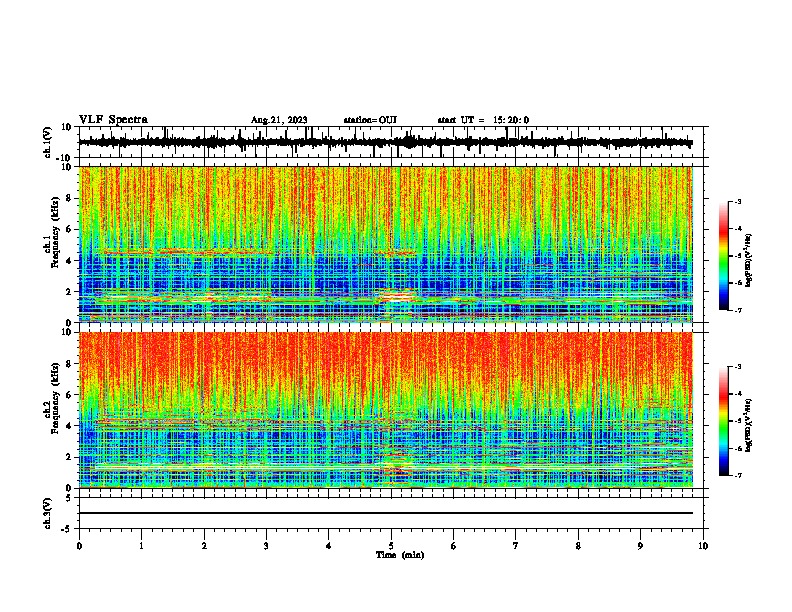Click time axis tick label '7'

click(516, 546)
